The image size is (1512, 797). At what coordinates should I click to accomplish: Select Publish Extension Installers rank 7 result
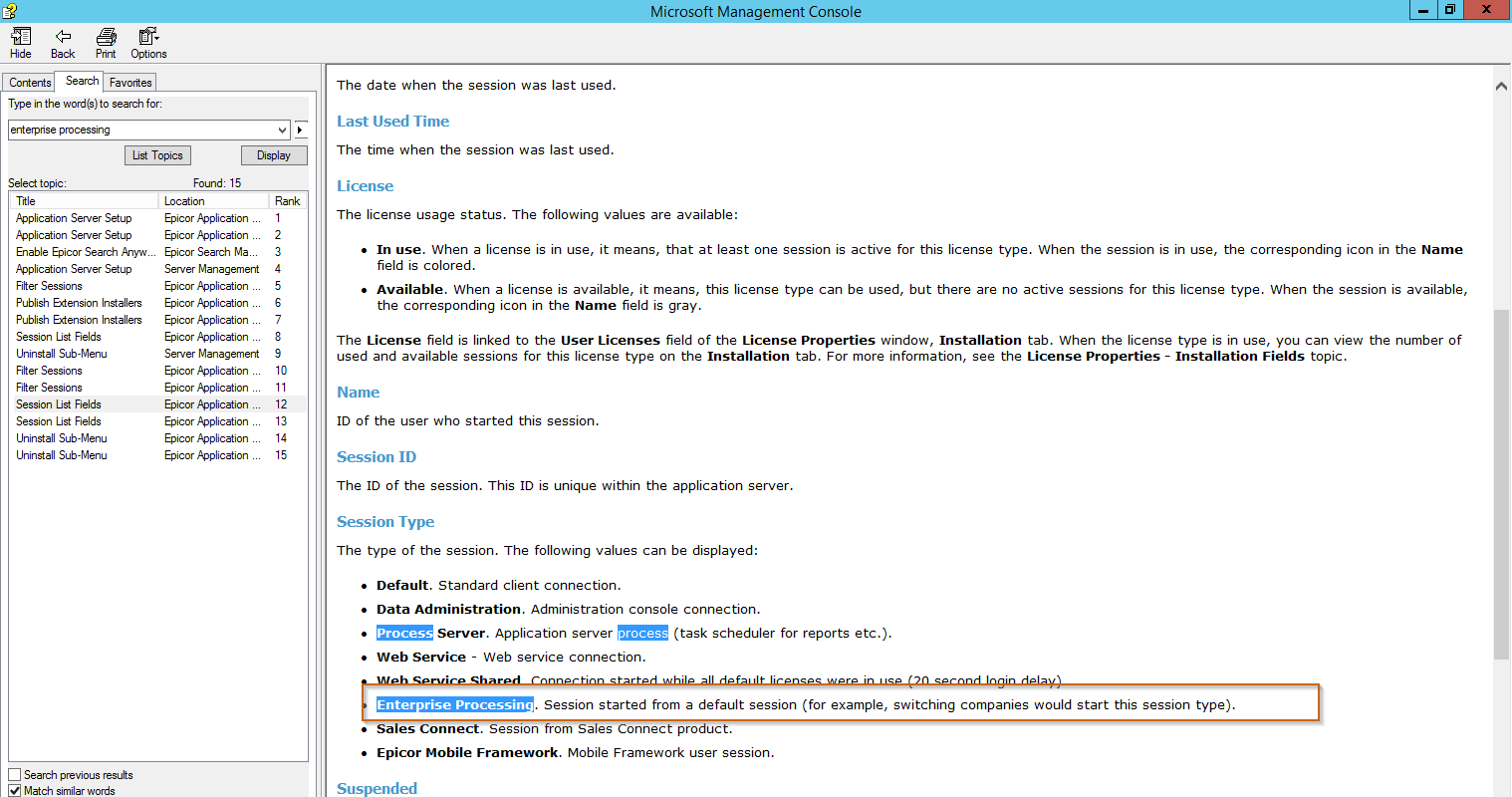[x=158, y=320]
